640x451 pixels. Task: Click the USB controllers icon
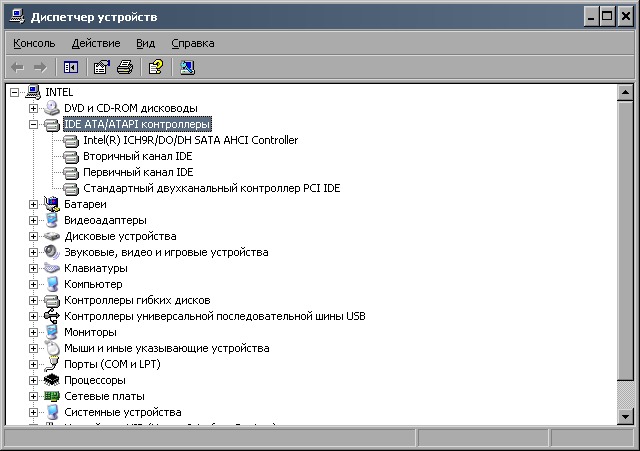click(x=52, y=316)
